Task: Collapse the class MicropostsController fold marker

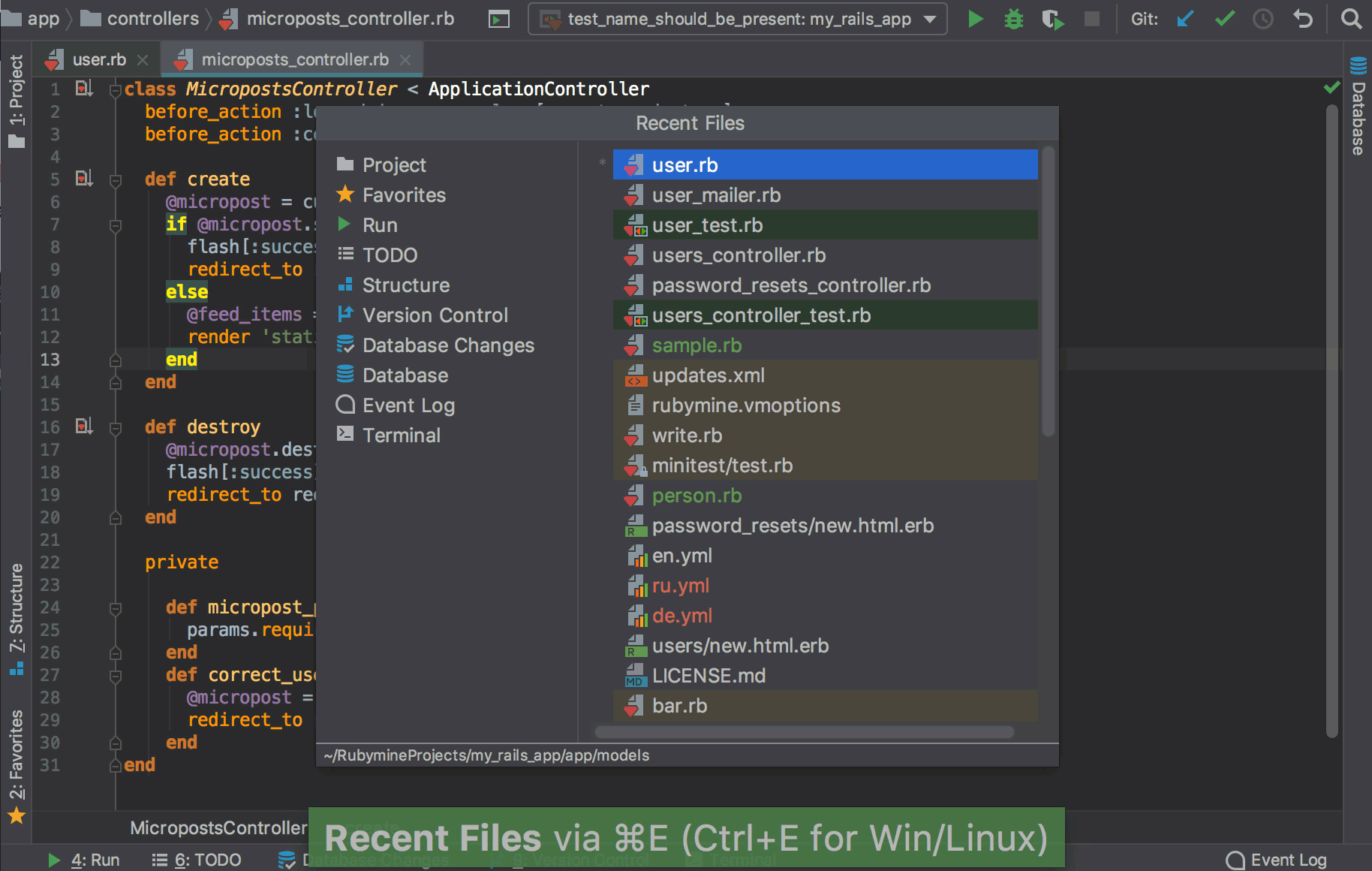Action: click(115, 90)
